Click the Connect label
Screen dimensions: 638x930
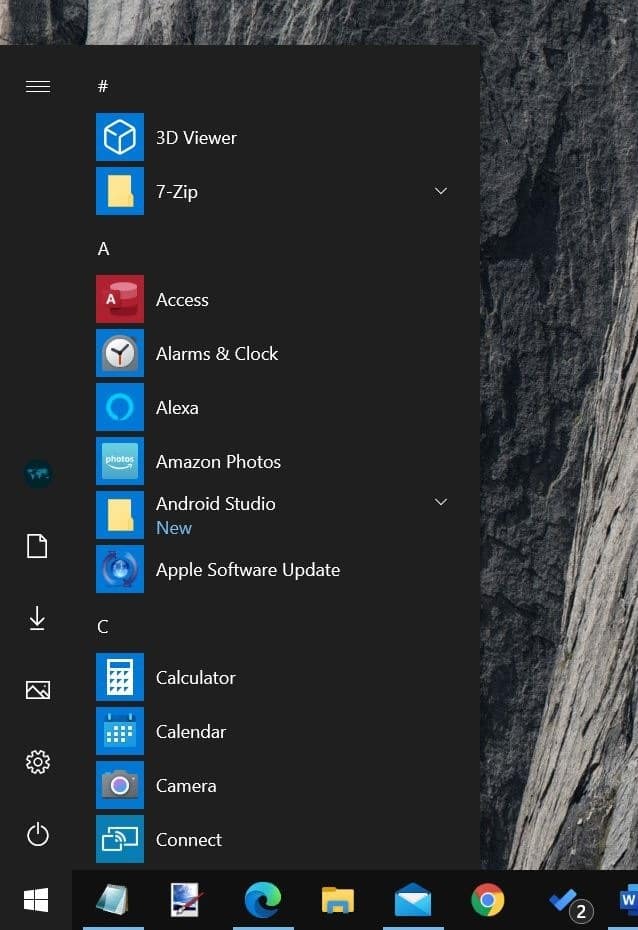pos(189,840)
